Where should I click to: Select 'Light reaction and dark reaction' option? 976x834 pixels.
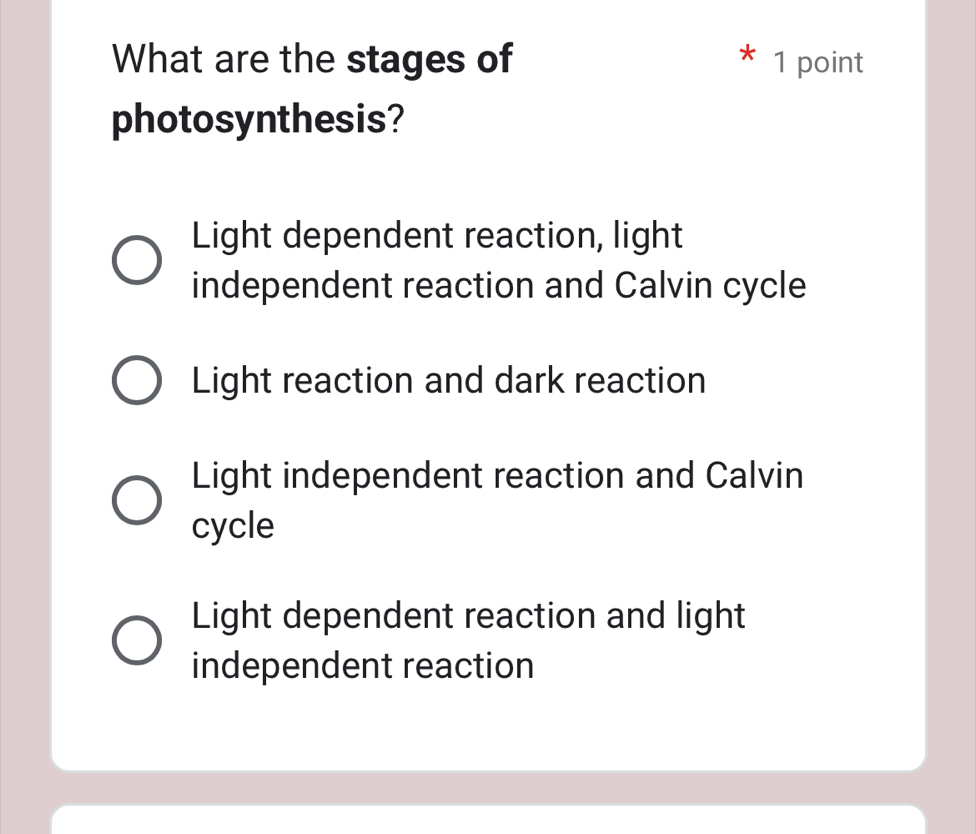click(136, 379)
